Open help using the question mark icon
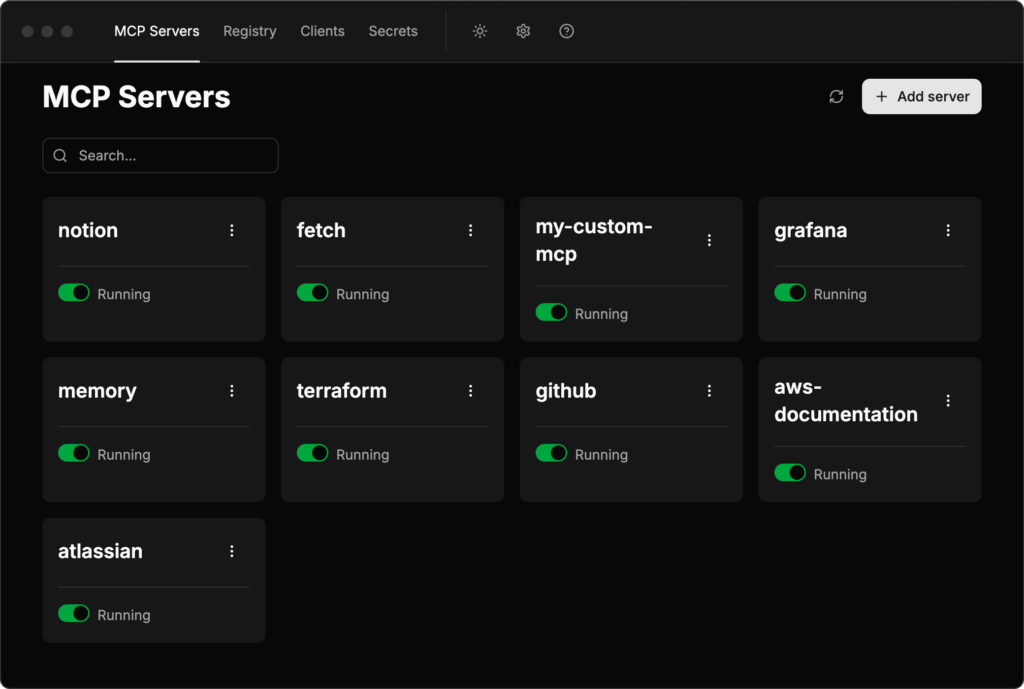This screenshot has height=689, width=1024. pos(566,31)
